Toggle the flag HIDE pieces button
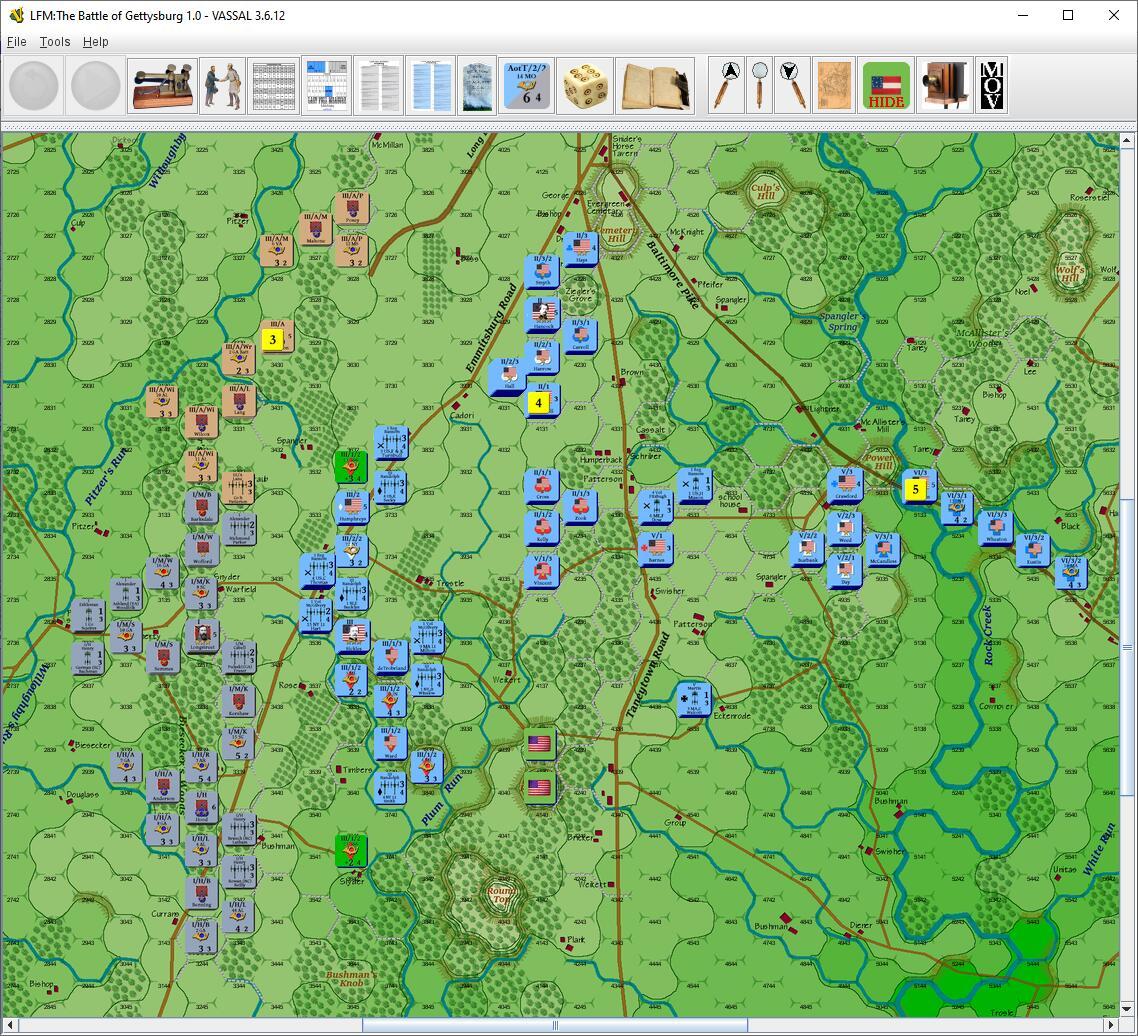This screenshot has height=1036, width=1138. pyautogui.click(x=885, y=86)
